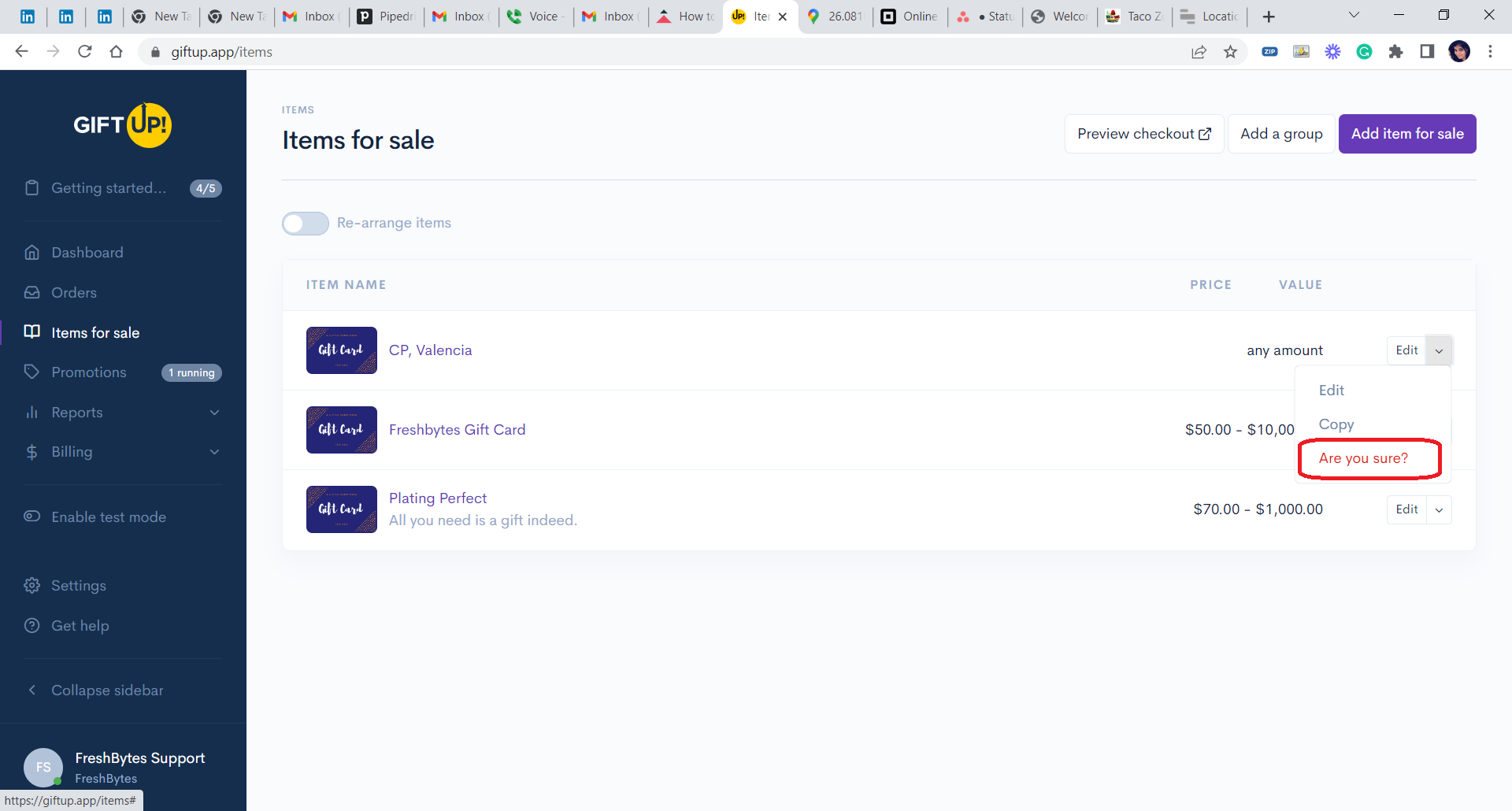Image resolution: width=1512 pixels, height=811 pixels.
Task: Click the Gift Up! logo
Action: 122,125
